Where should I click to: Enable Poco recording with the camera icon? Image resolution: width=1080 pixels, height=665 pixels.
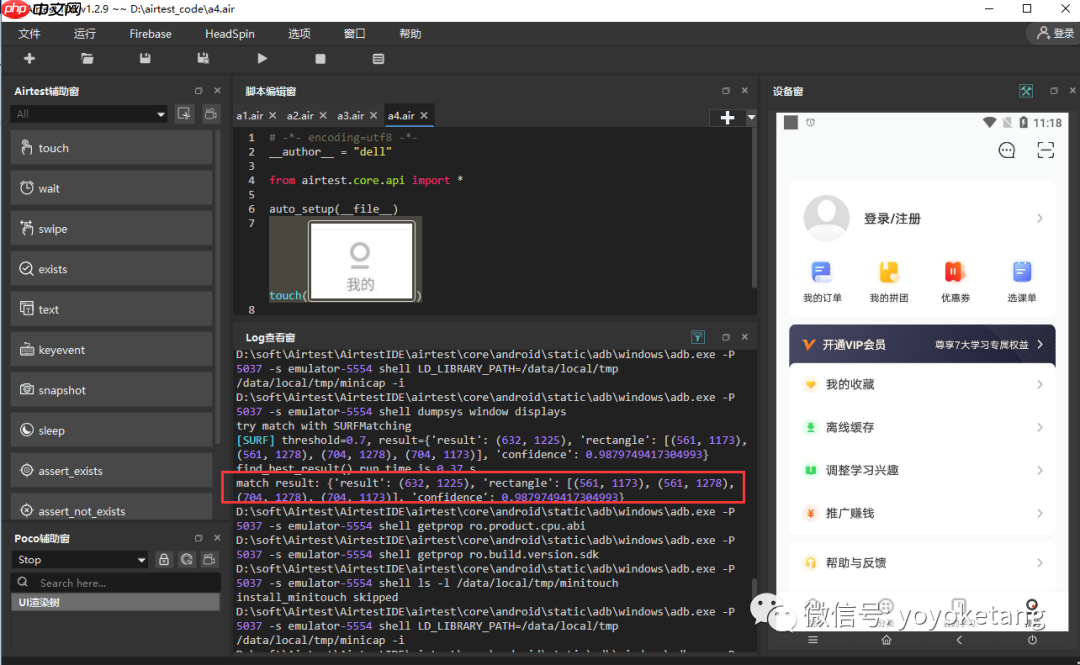(x=209, y=559)
